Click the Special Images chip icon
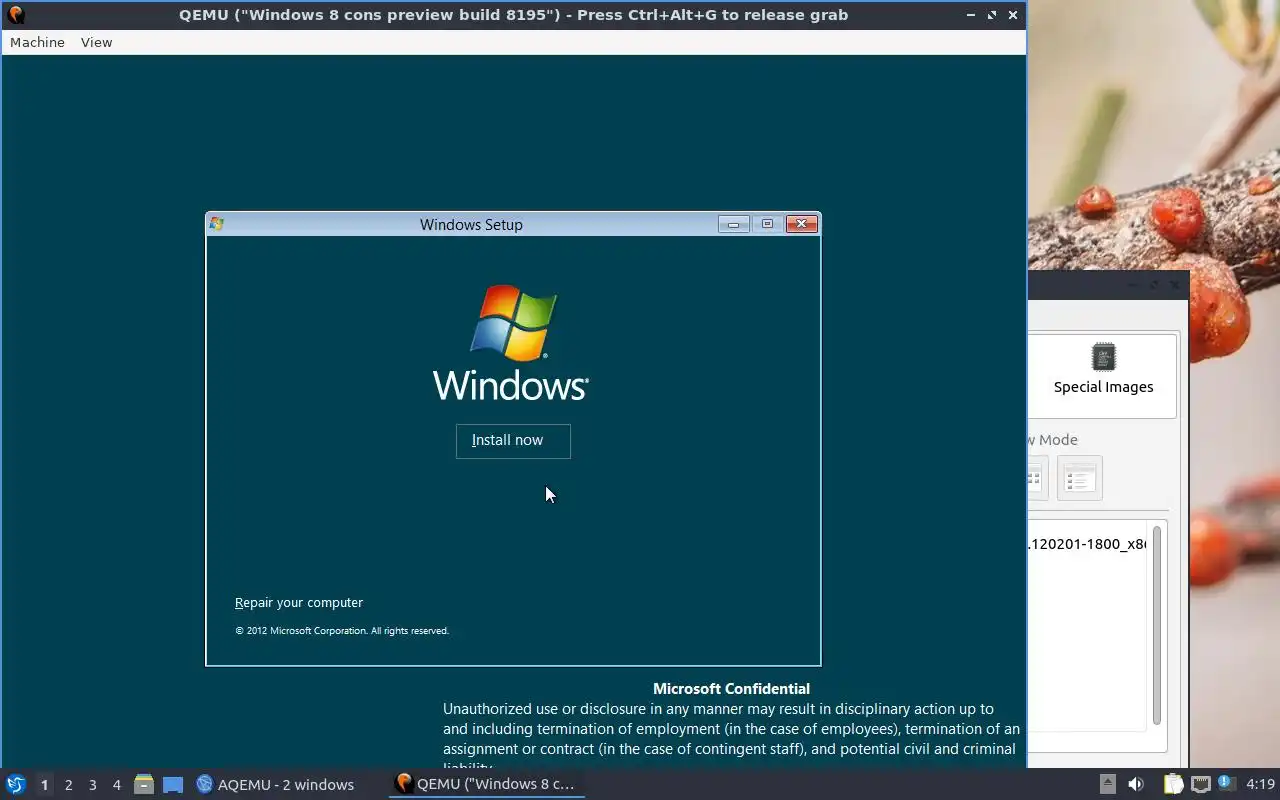The image size is (1280, 800). click(1103, 357)
